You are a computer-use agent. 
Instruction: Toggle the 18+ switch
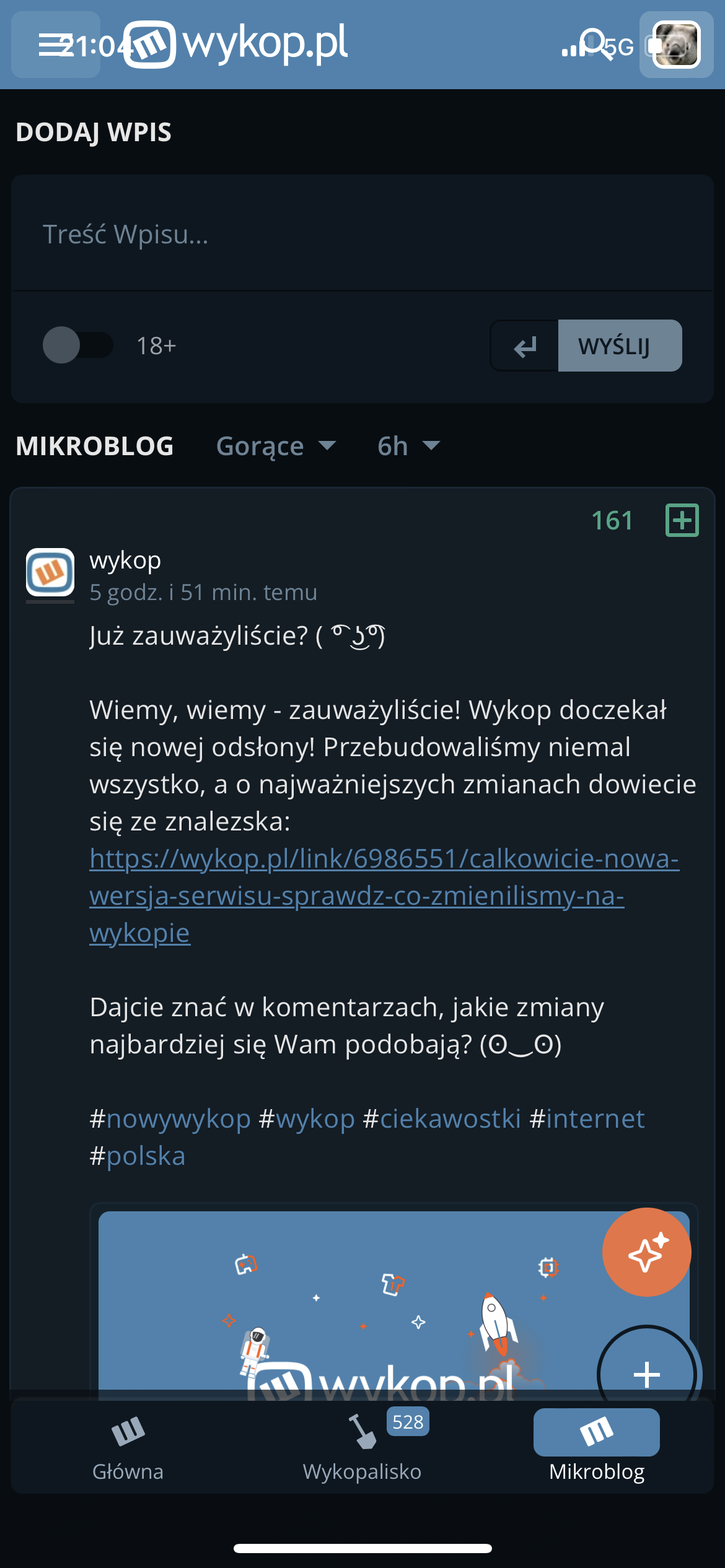tap(78, 345)
